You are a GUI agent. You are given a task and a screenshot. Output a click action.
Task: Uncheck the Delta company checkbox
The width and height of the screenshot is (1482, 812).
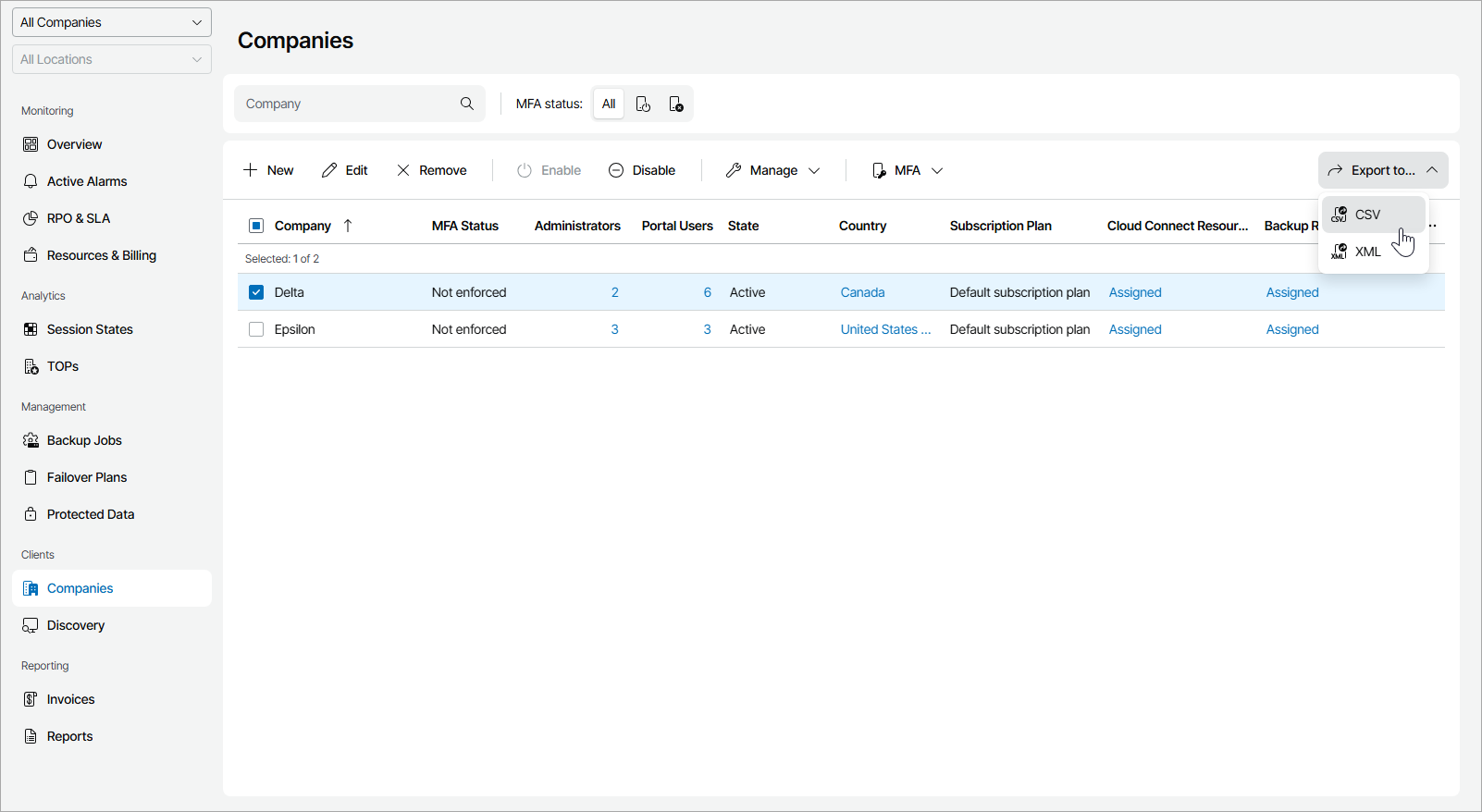(256, 292)
